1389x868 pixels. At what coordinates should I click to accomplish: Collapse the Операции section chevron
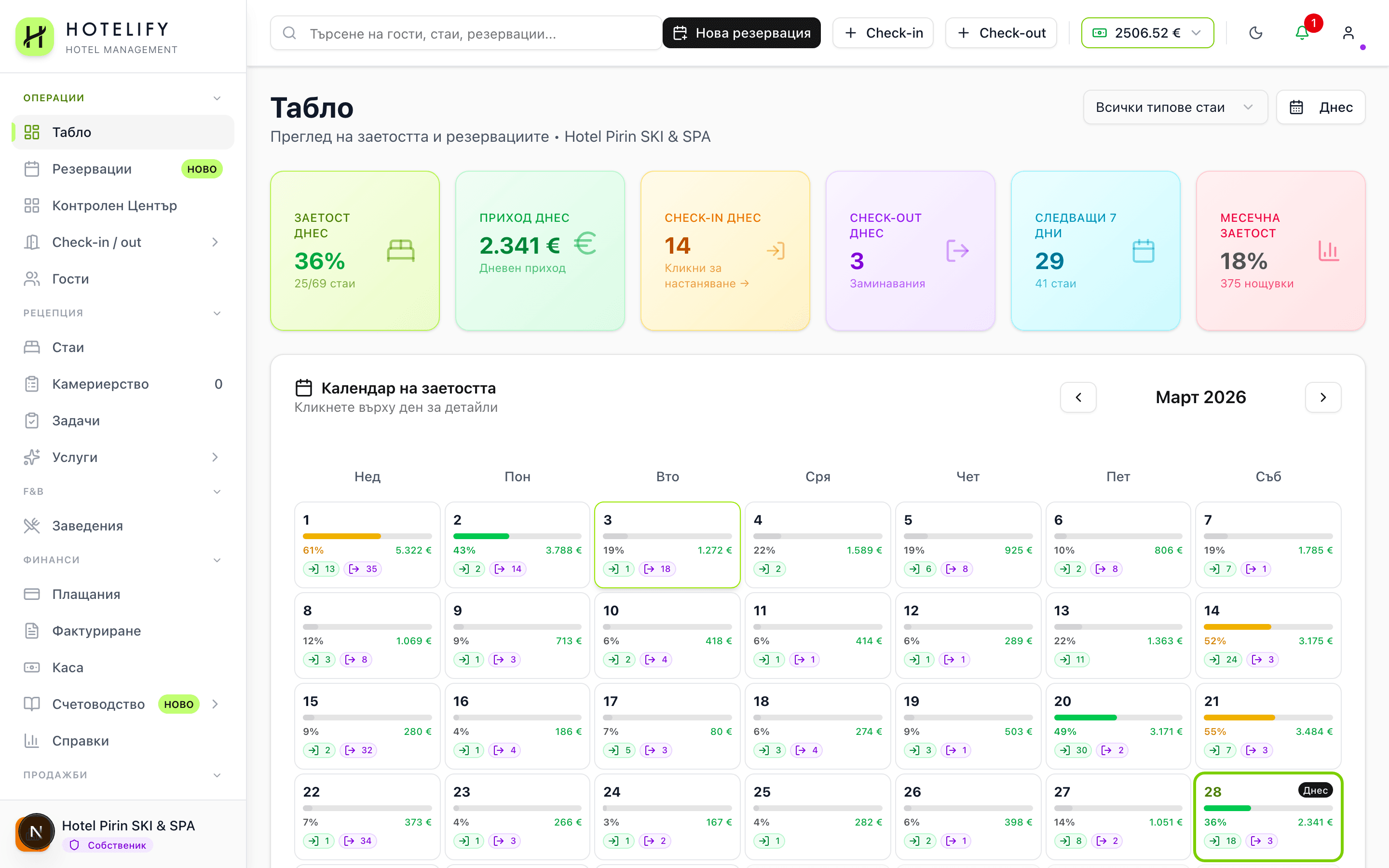[217, 97]
